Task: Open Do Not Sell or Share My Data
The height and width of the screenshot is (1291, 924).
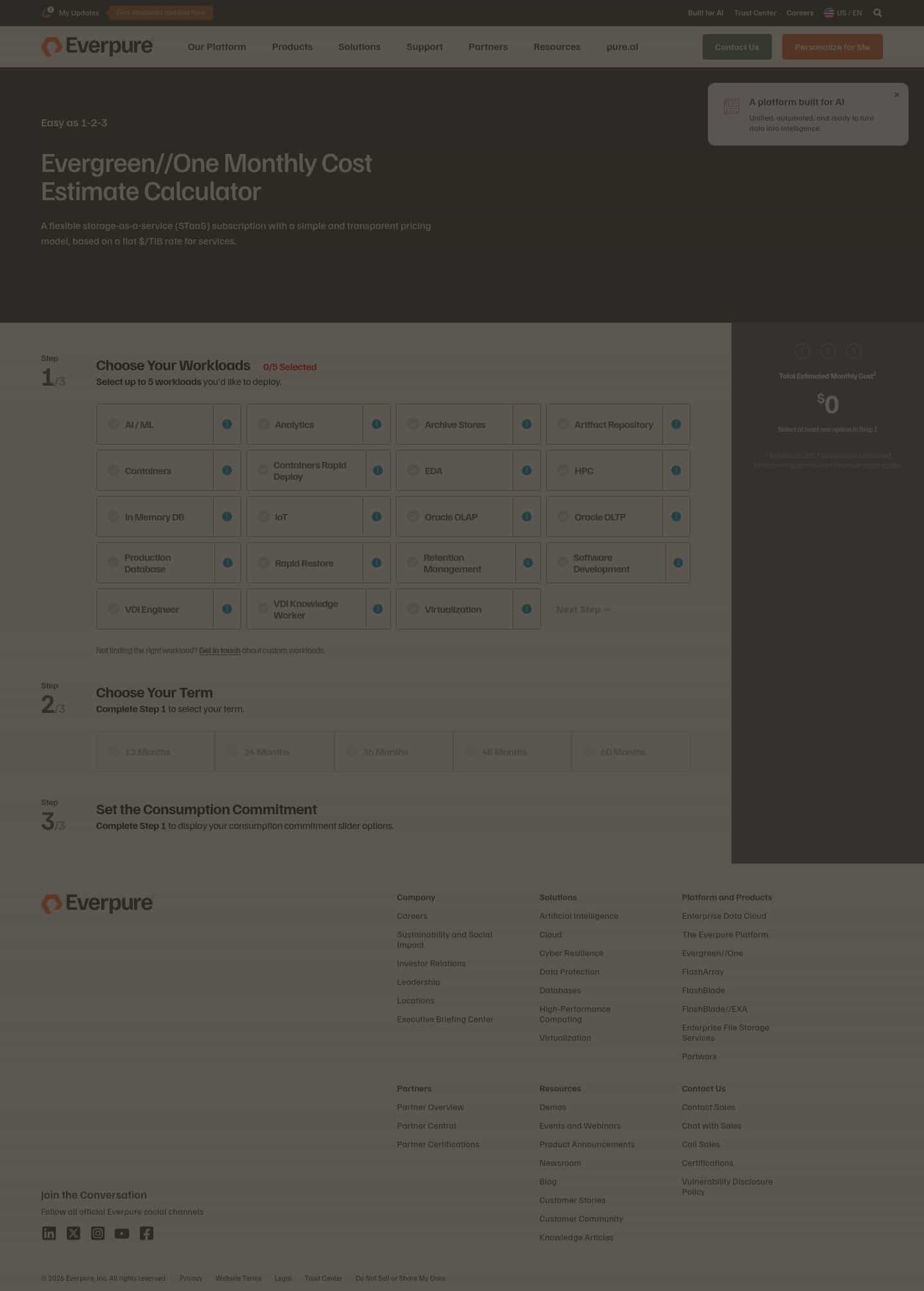Action: coord(400,1278)
